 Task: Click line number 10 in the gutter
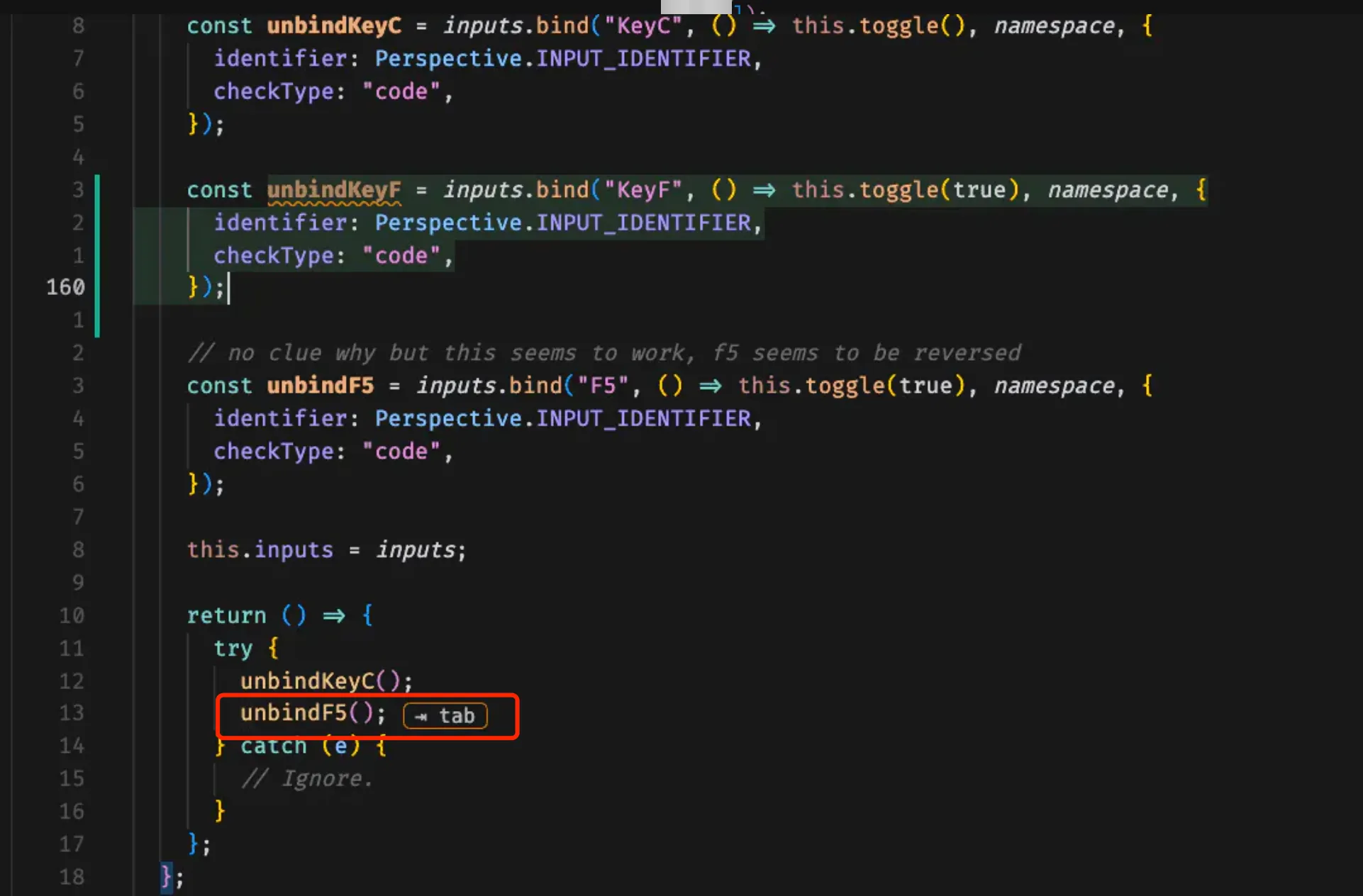(72, 615)
